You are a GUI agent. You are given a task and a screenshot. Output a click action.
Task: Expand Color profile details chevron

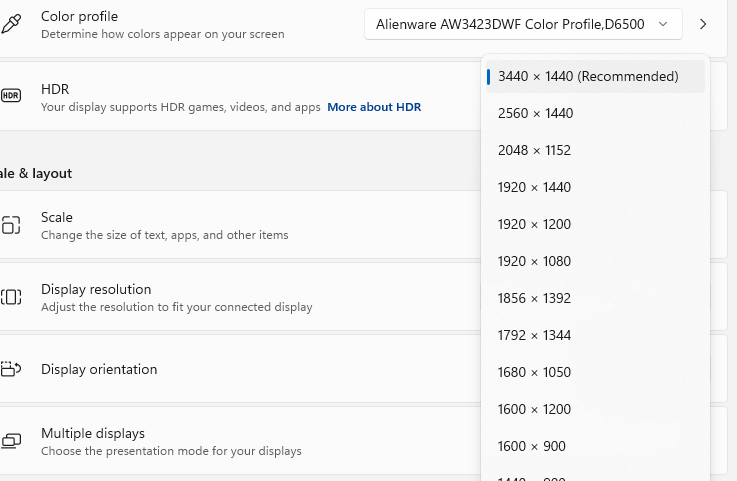(x=703, y=24)
